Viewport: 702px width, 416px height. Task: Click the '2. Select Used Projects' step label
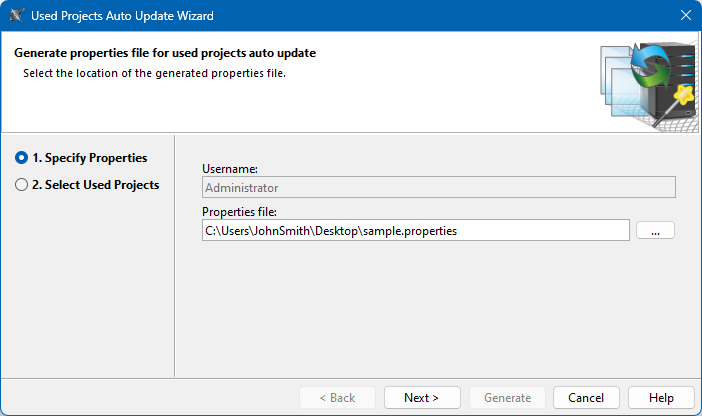95,184
